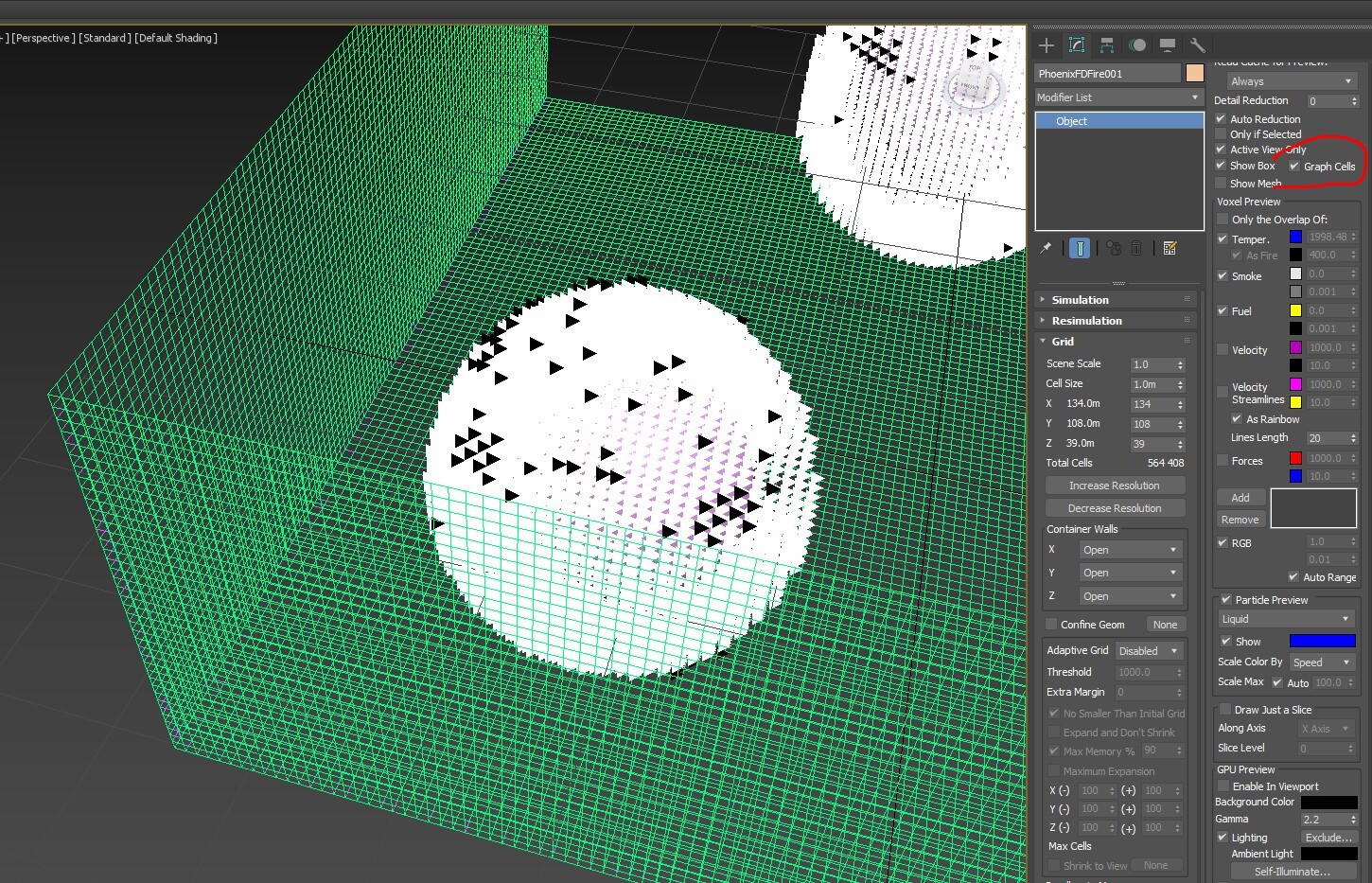This screenshot has height=883, width=1372.
Task: Toggle the Graph Cells checkbox
Action: coord(1294,166)
